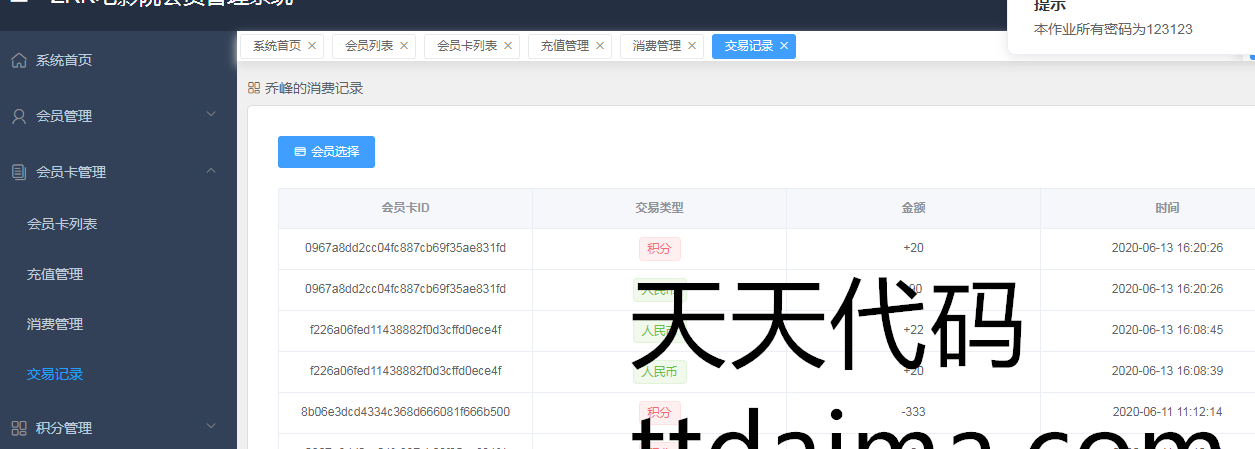Click the grid icon beside 积分管理
This screenshot has height=449, width=1255.
click(x=19, y=428)
